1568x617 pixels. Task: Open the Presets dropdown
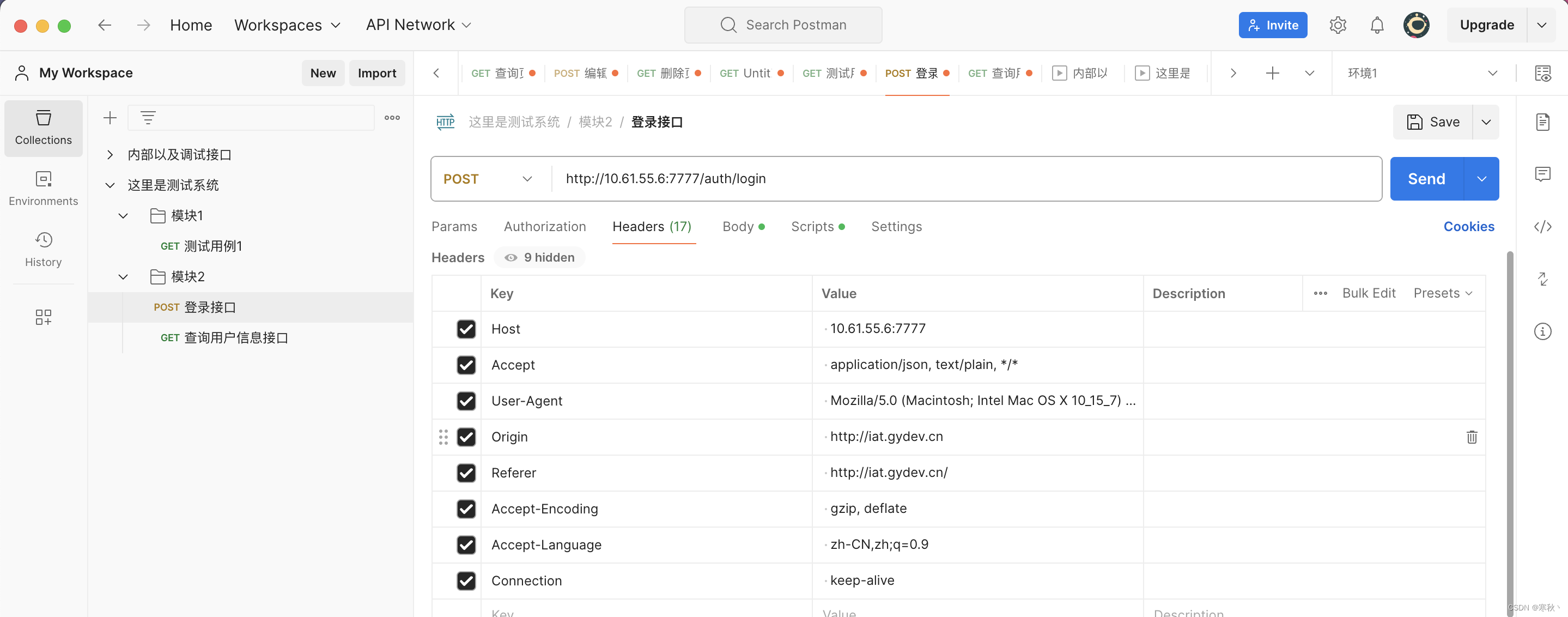pos(1443,293)
